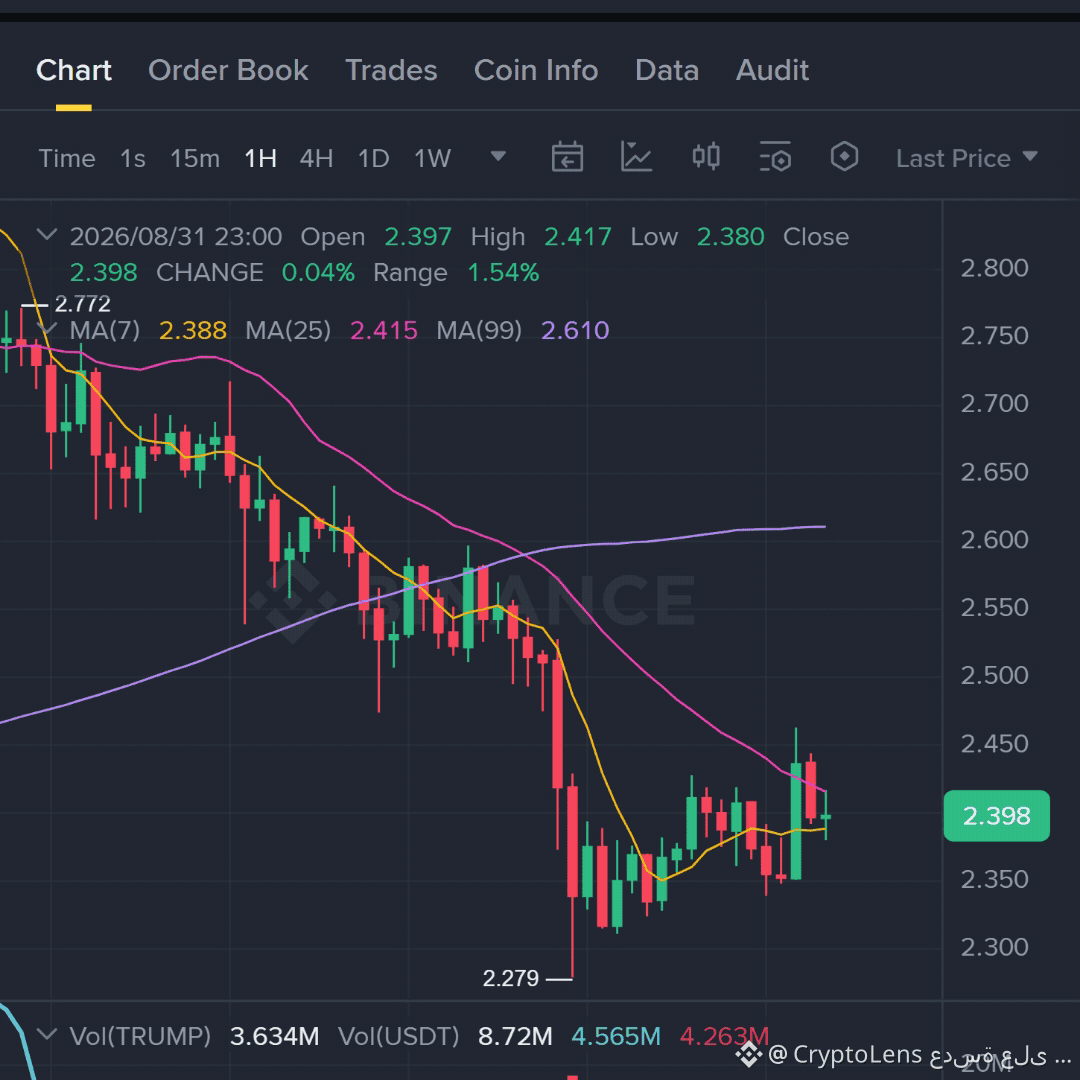The image size is (1080, 1080).
Task: Change the candlestick chart style icon
Action: [x=706, y=156]
